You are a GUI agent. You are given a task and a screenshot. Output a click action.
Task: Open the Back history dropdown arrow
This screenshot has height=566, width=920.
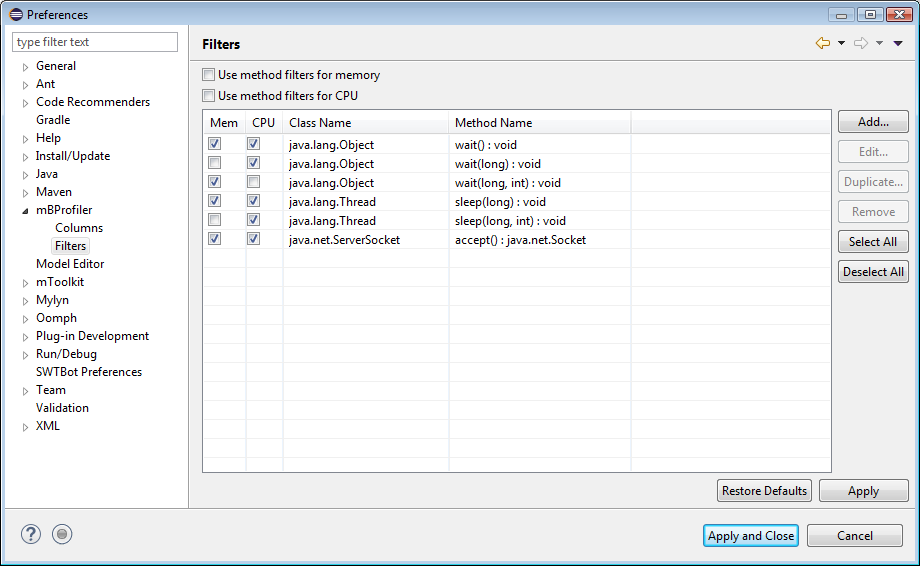click(x=841, y=43)
